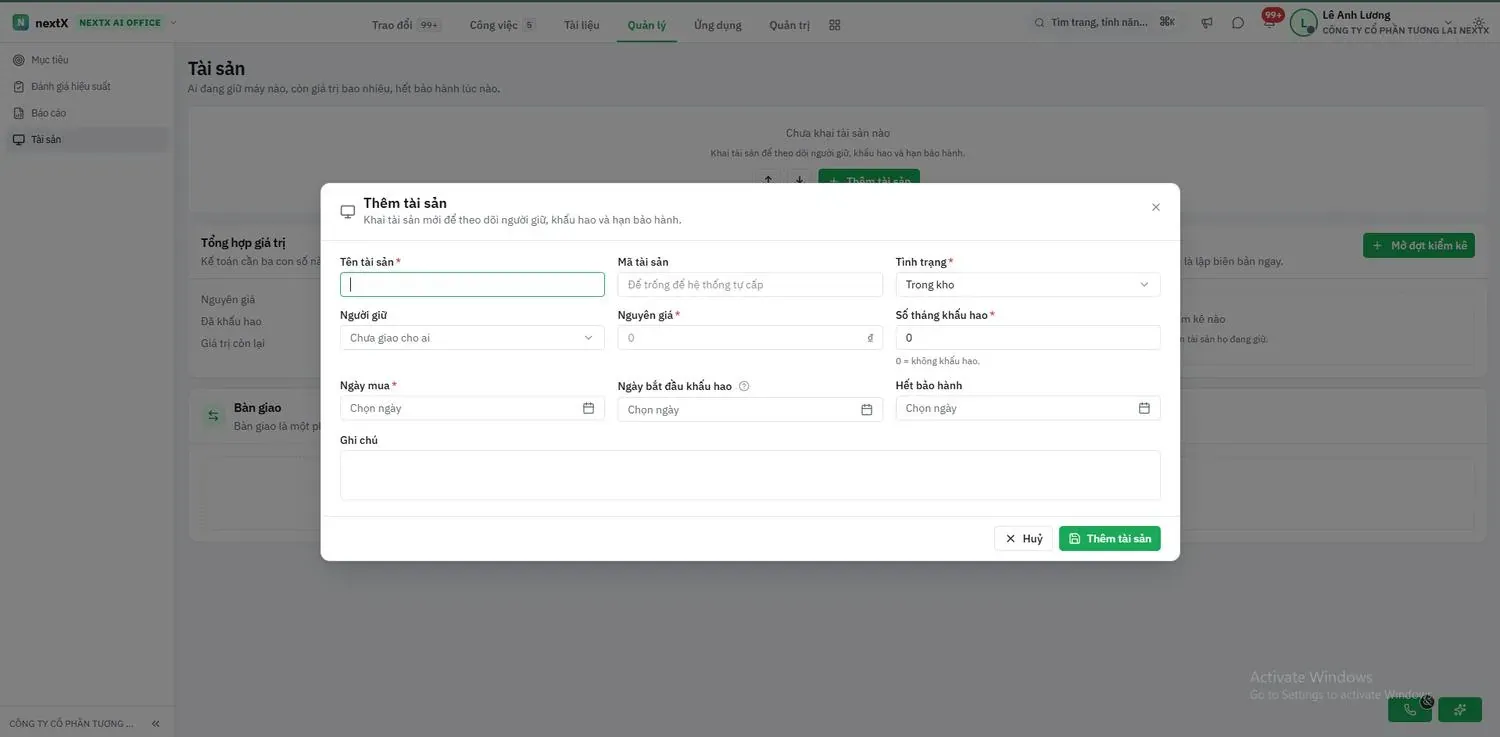Switch to Trao đổi tab
1500x737 pixels.
coord(406,25)
